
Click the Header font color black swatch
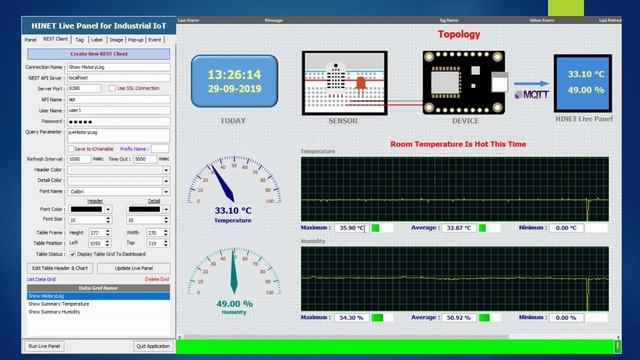point(86,209)
